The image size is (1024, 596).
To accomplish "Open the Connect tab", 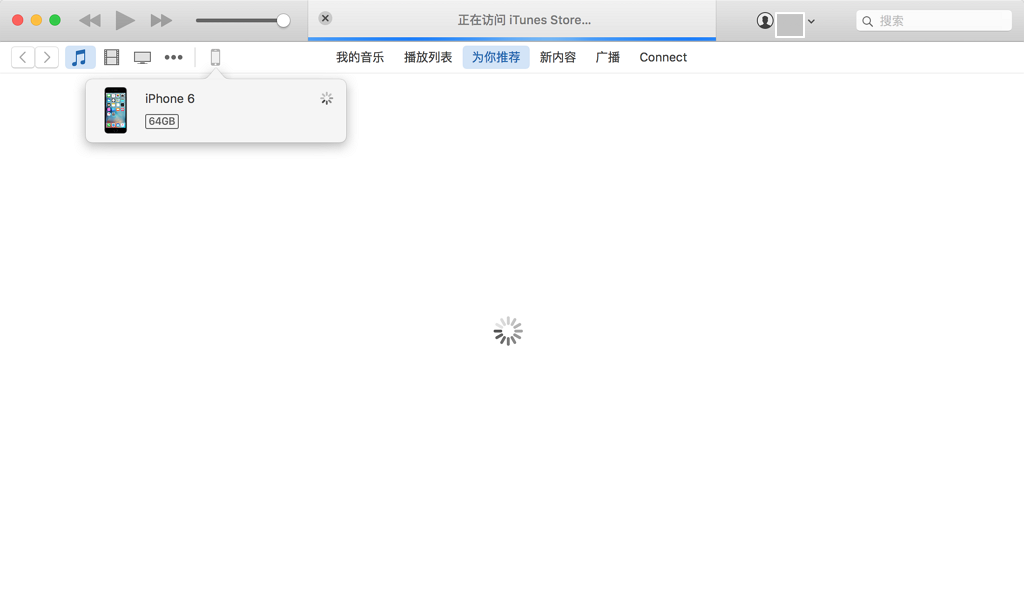I will [663, 57].
